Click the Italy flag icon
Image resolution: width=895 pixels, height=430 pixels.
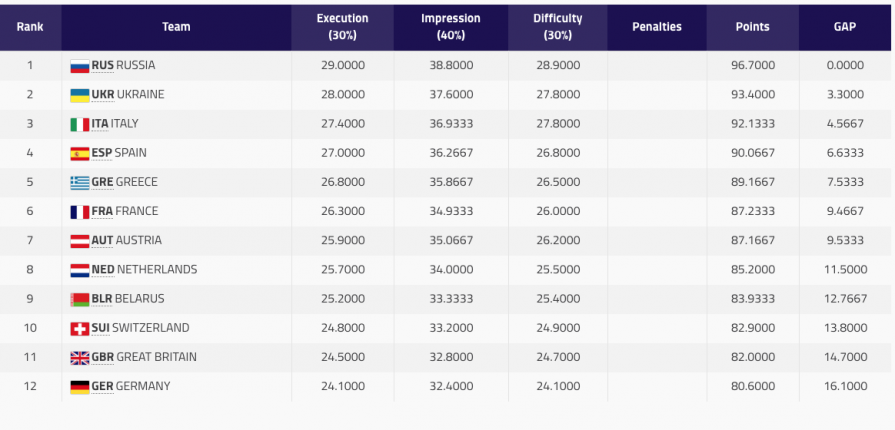click(80, 124)
